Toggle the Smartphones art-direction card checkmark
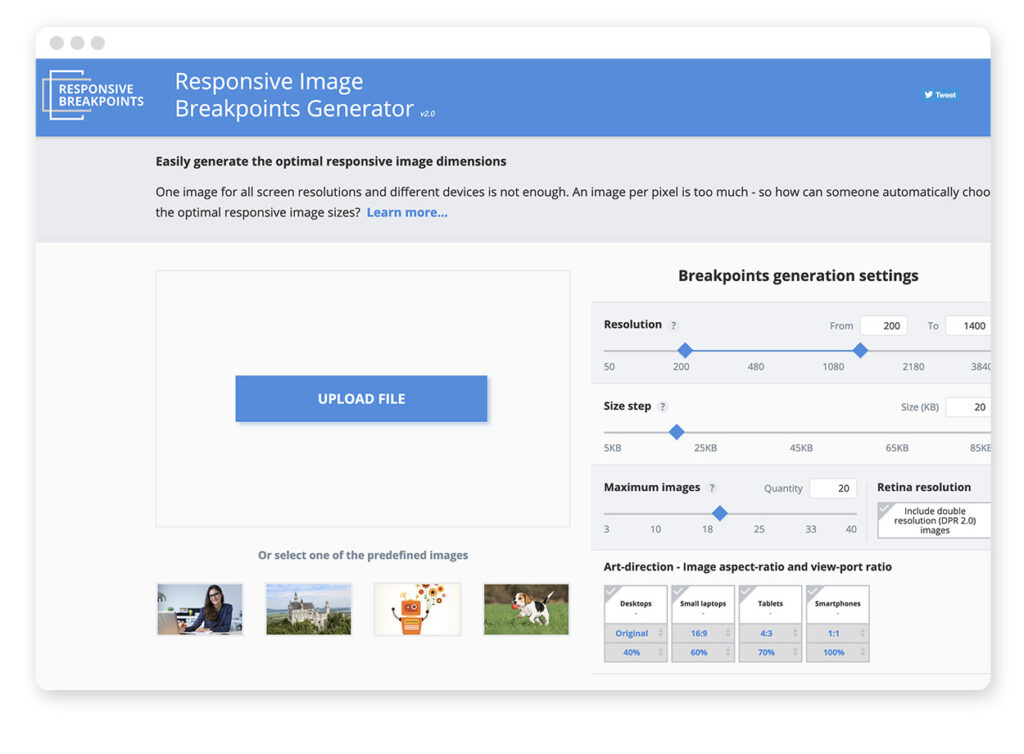Image resolution: width=1024 pixels, height=754 pixels. tap(813, 592)
